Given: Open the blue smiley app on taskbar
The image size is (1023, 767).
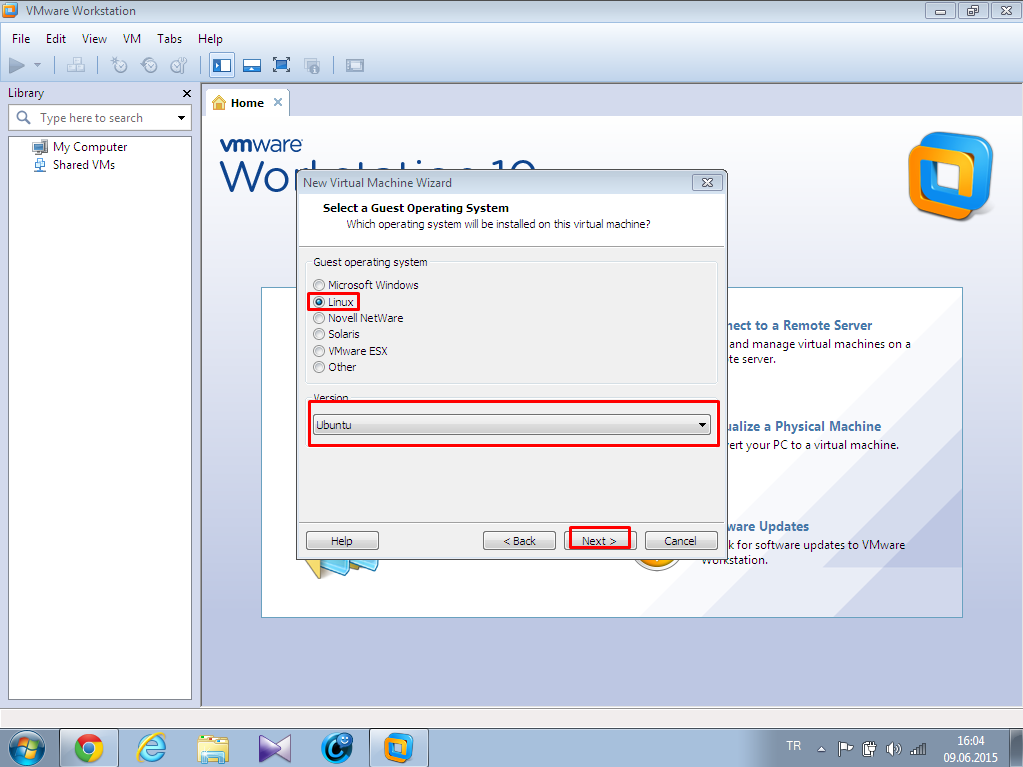Looking at the screenshot, I should 337,747.
